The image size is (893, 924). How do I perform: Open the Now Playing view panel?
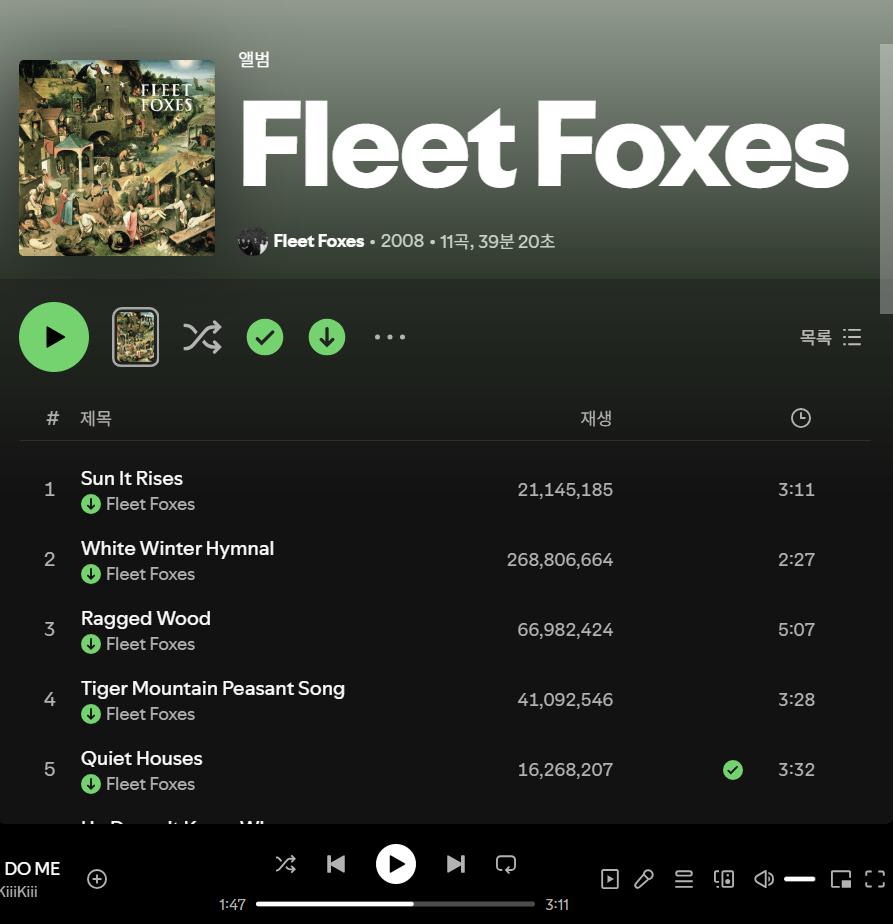point(609,879)
